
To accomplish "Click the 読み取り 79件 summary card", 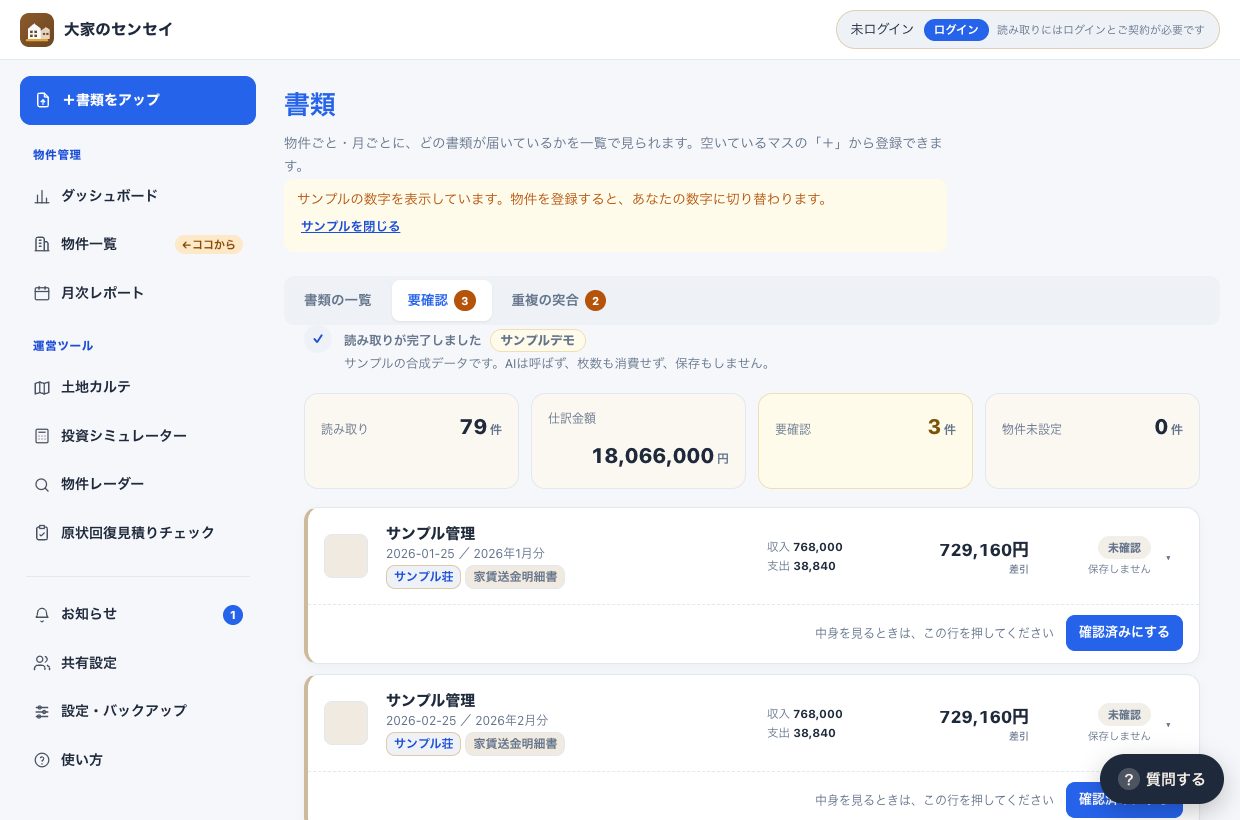I will point(411,441).
